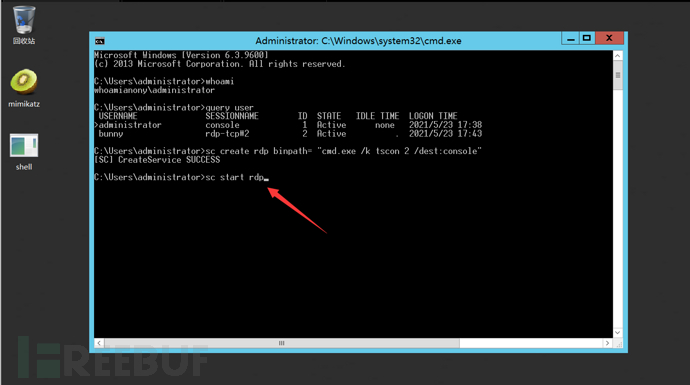Click the horizontal scrollbar thumb
The image size is (690, 385).
(x=282, y=343)
